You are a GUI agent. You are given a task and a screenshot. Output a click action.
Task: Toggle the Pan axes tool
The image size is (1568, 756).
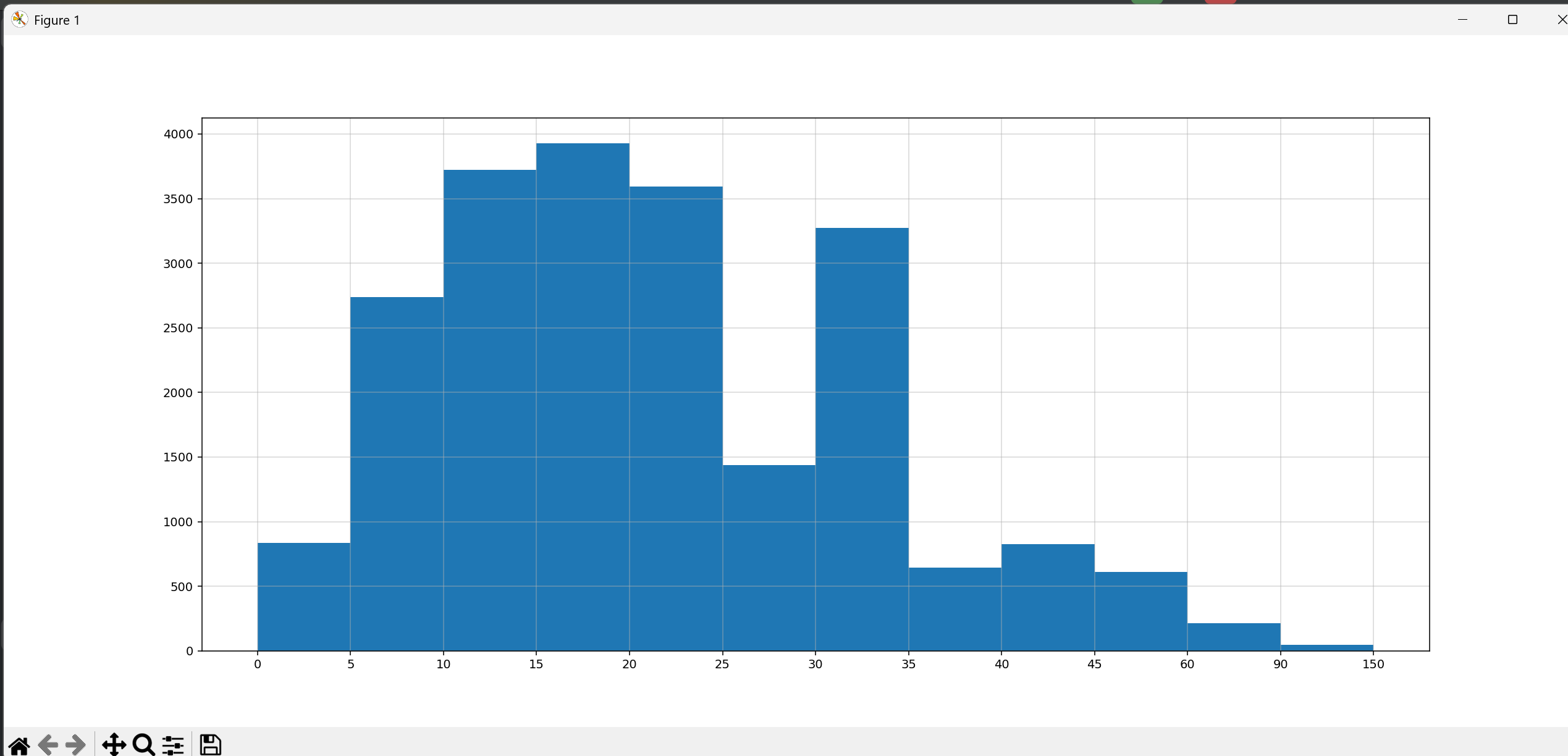[114, 745]
